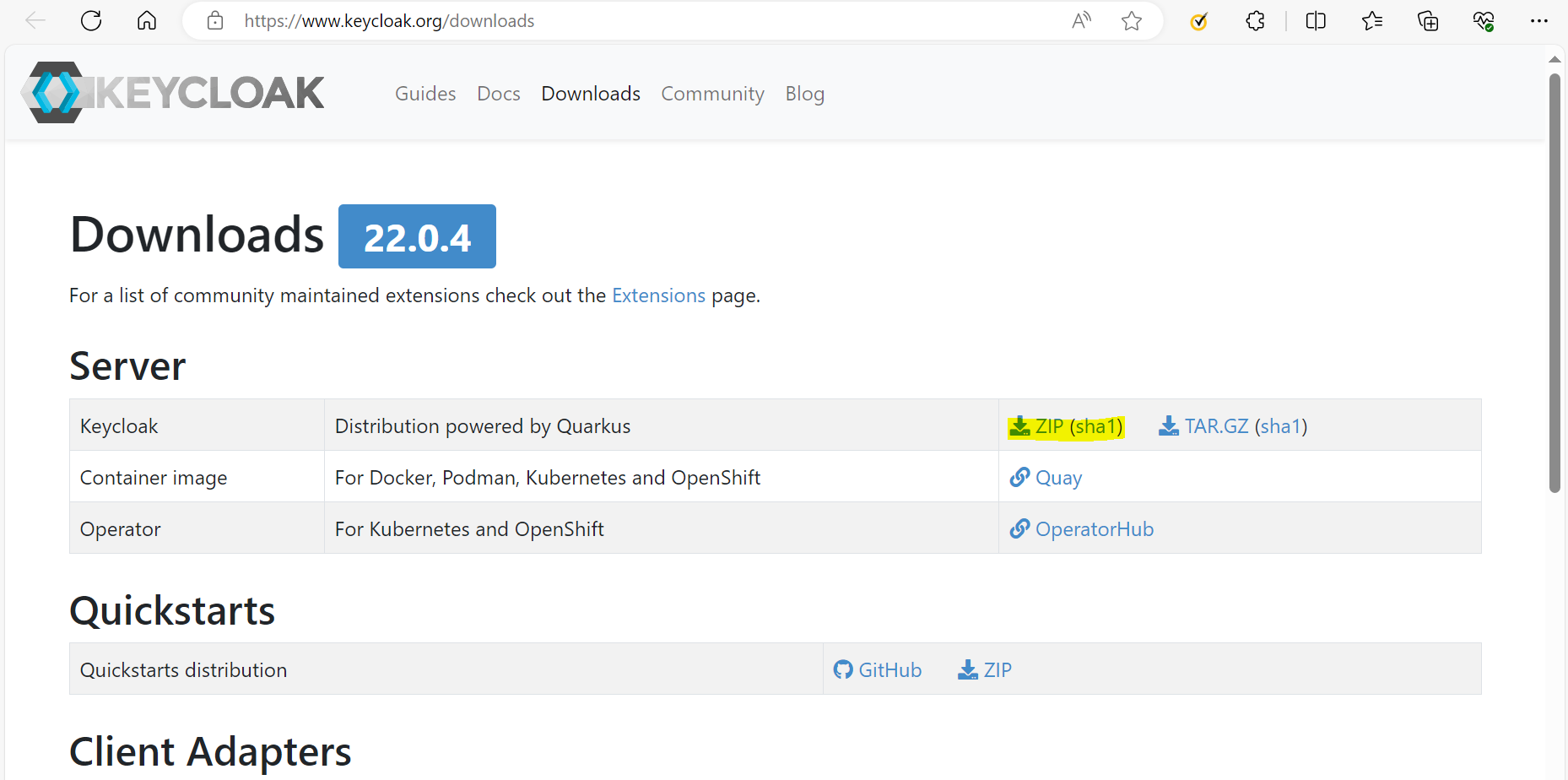
Task: Open the Docs navigation item
Action: pos(498,94)
